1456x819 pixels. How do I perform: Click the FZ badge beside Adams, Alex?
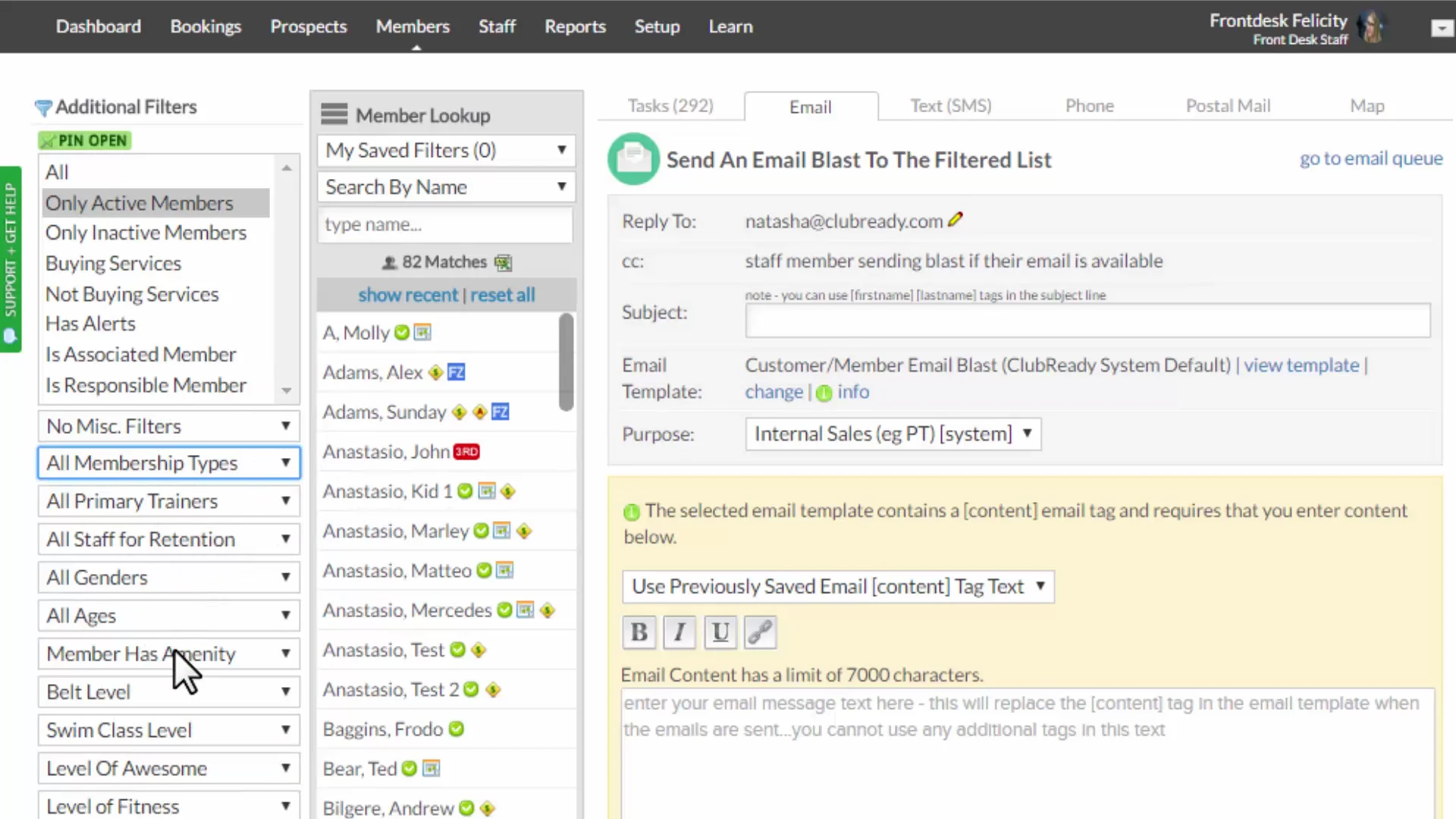pos(456,372)
